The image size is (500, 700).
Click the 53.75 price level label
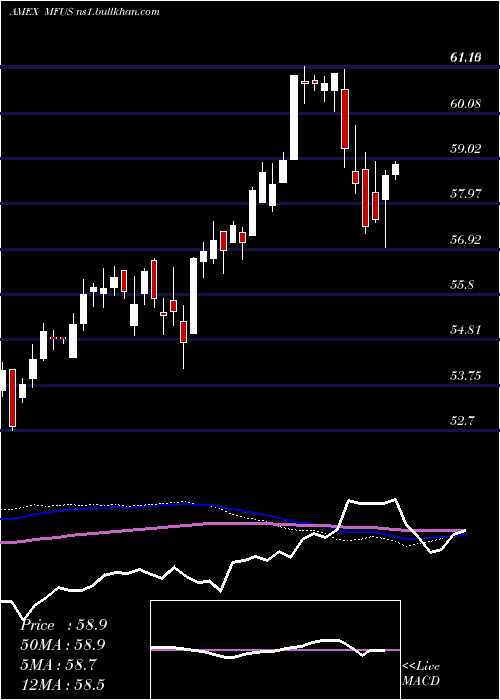(466, 375)
